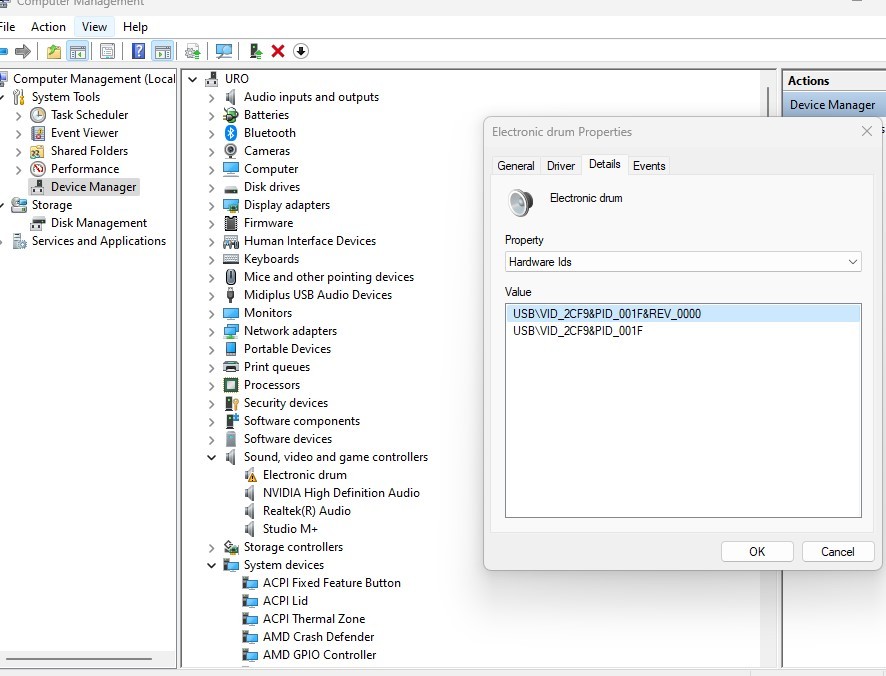Click the Bluetooth category icon
886x676 pixels.
tap(231, 133)
